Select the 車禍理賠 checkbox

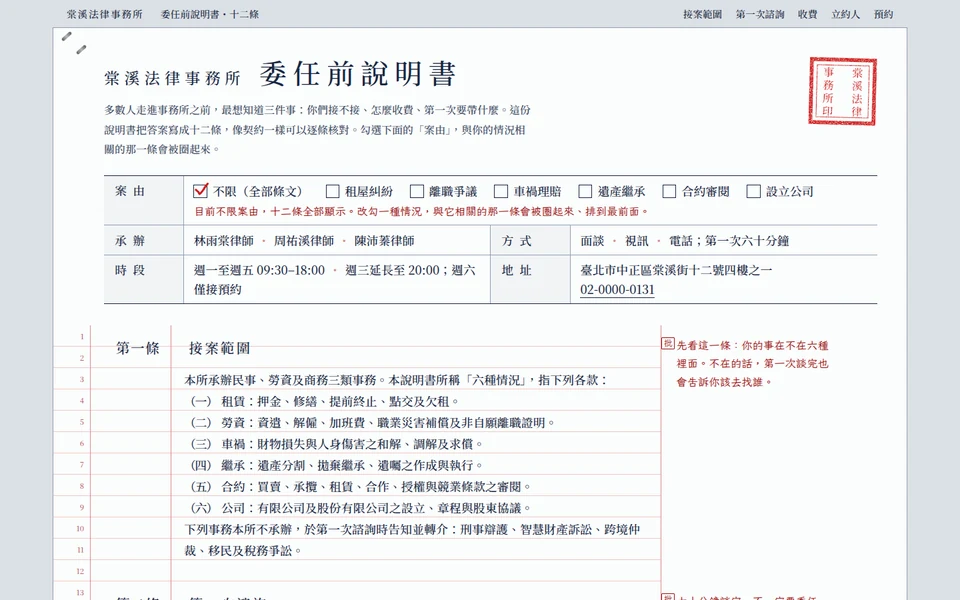point(501,192)
